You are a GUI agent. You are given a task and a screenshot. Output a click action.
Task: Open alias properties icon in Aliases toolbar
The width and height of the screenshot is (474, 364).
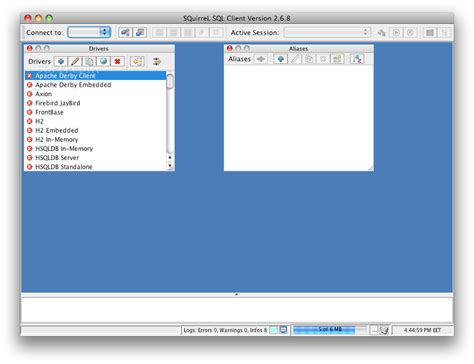[337, 59]
